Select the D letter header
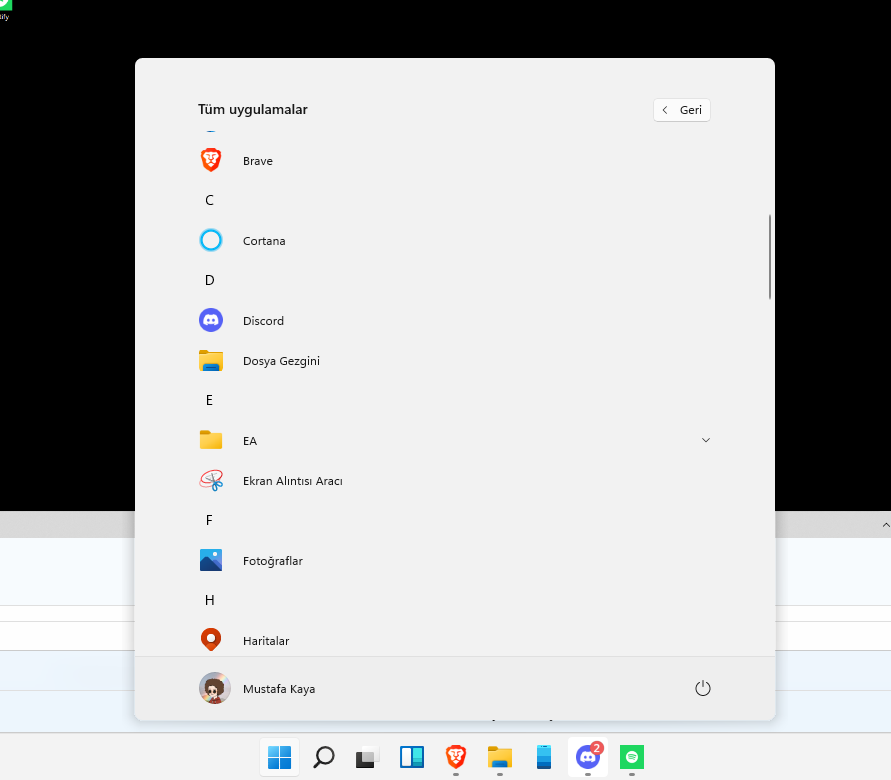 click(x=210, y=280)
